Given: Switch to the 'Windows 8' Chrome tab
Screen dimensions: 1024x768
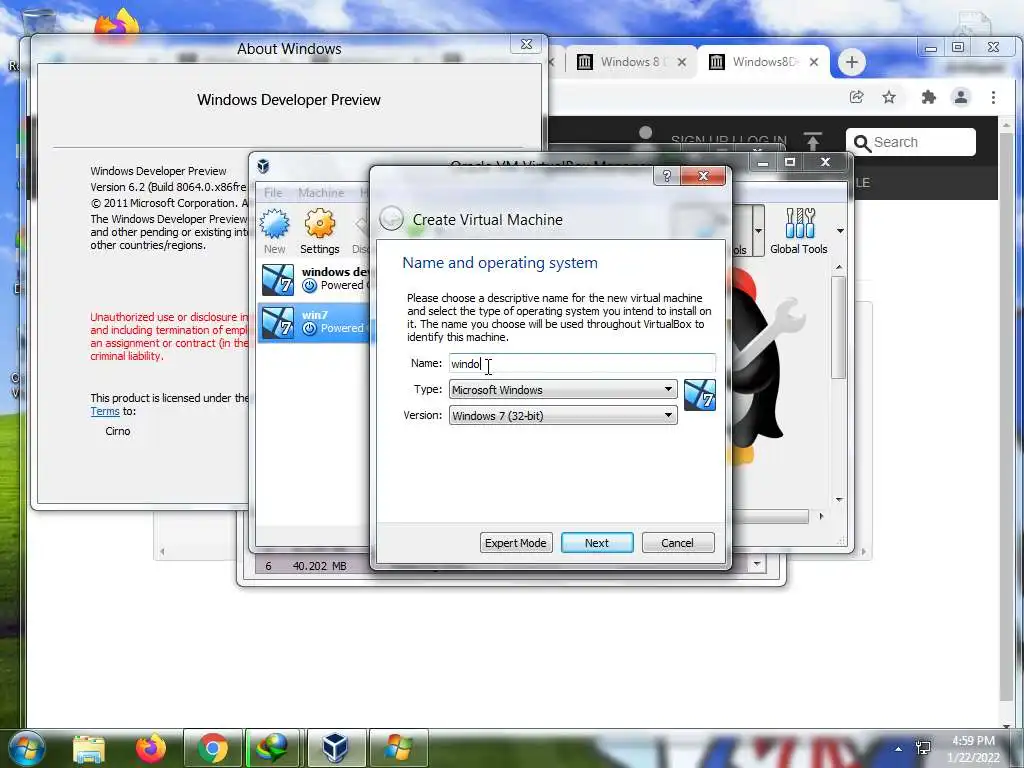Looking at the screenshot, I should [x=630, y=62].
